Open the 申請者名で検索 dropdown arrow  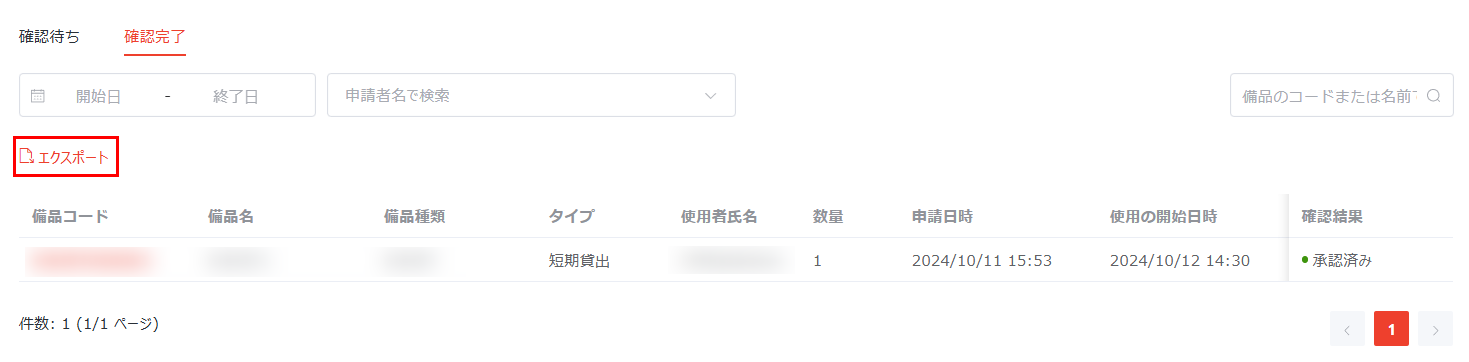711,96
